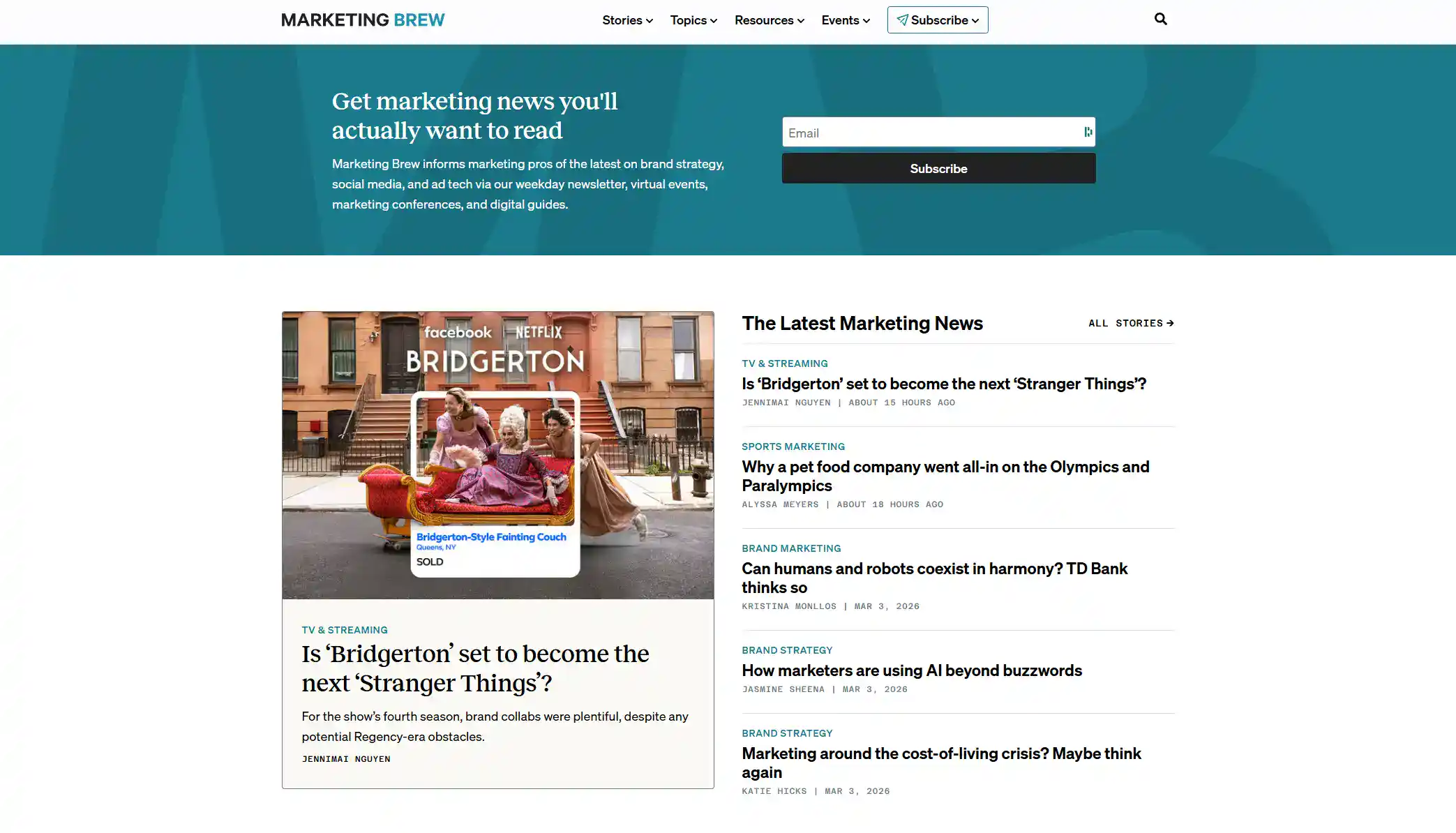The image size is (1456, 833).
Task: Click the search magnifier icon
Action: point(1160,20)
